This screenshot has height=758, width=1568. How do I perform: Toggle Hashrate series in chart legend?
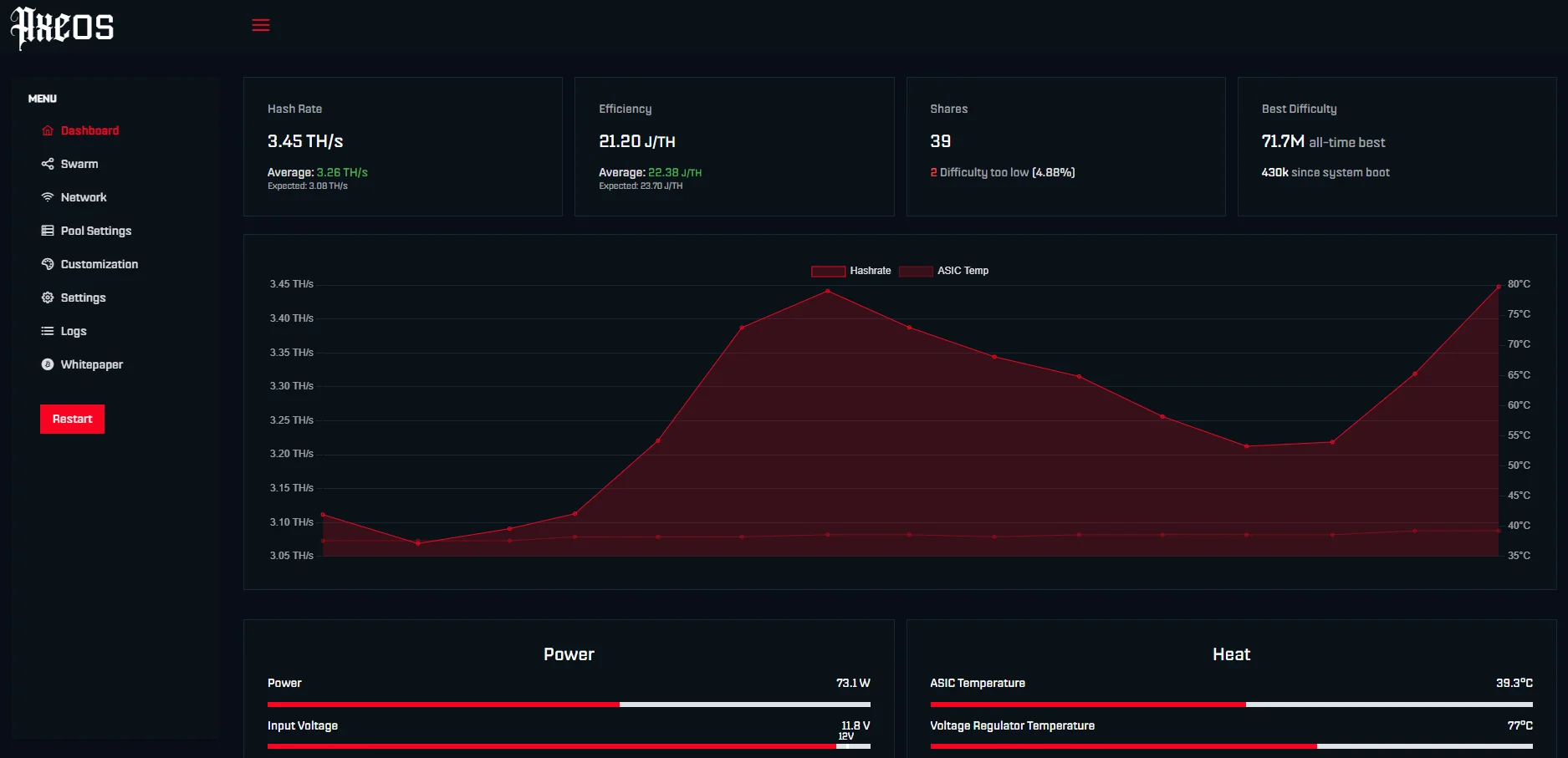pos(850,271)
